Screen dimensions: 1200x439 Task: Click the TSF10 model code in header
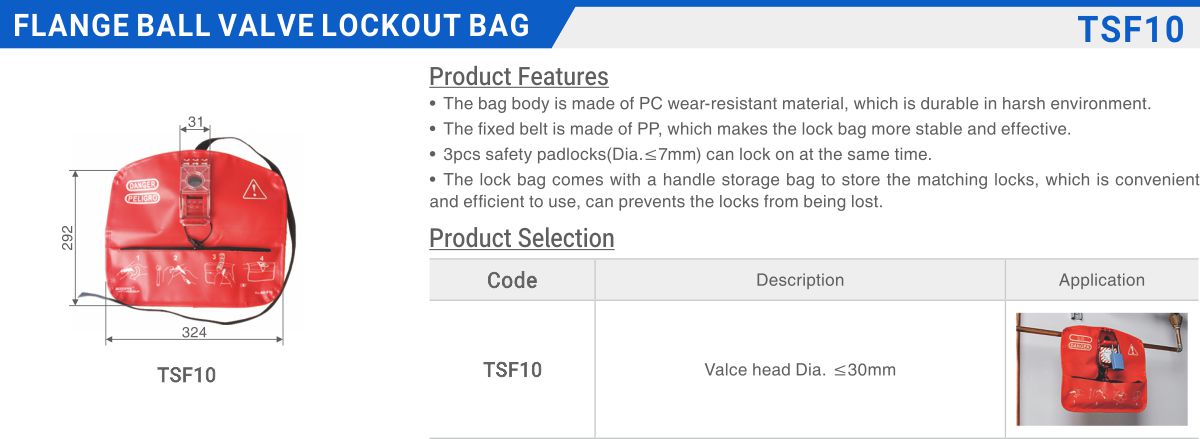point(1130,29)
